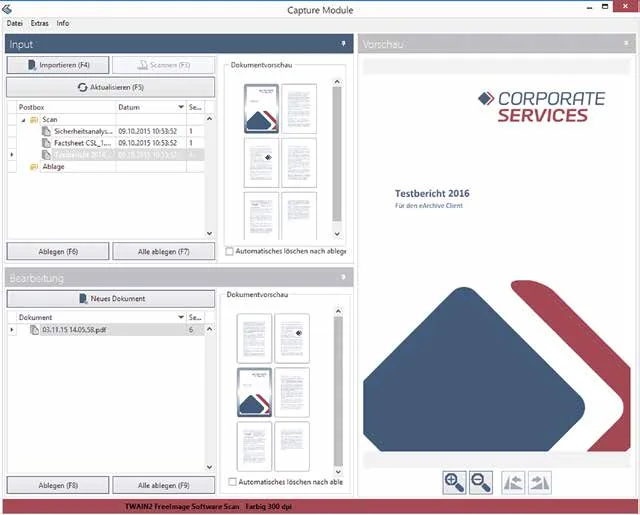Screen dimensions: 640x515
Task: Open the Extras menu
Action: click(x=40, y=23)
